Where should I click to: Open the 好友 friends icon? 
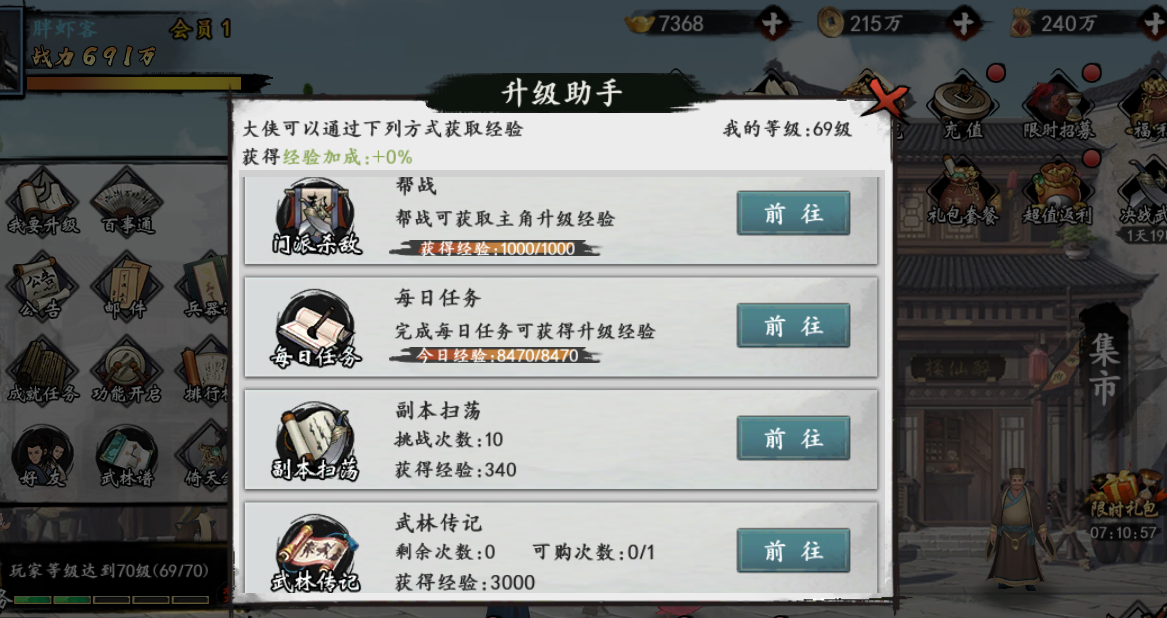(x=43, y=456)
